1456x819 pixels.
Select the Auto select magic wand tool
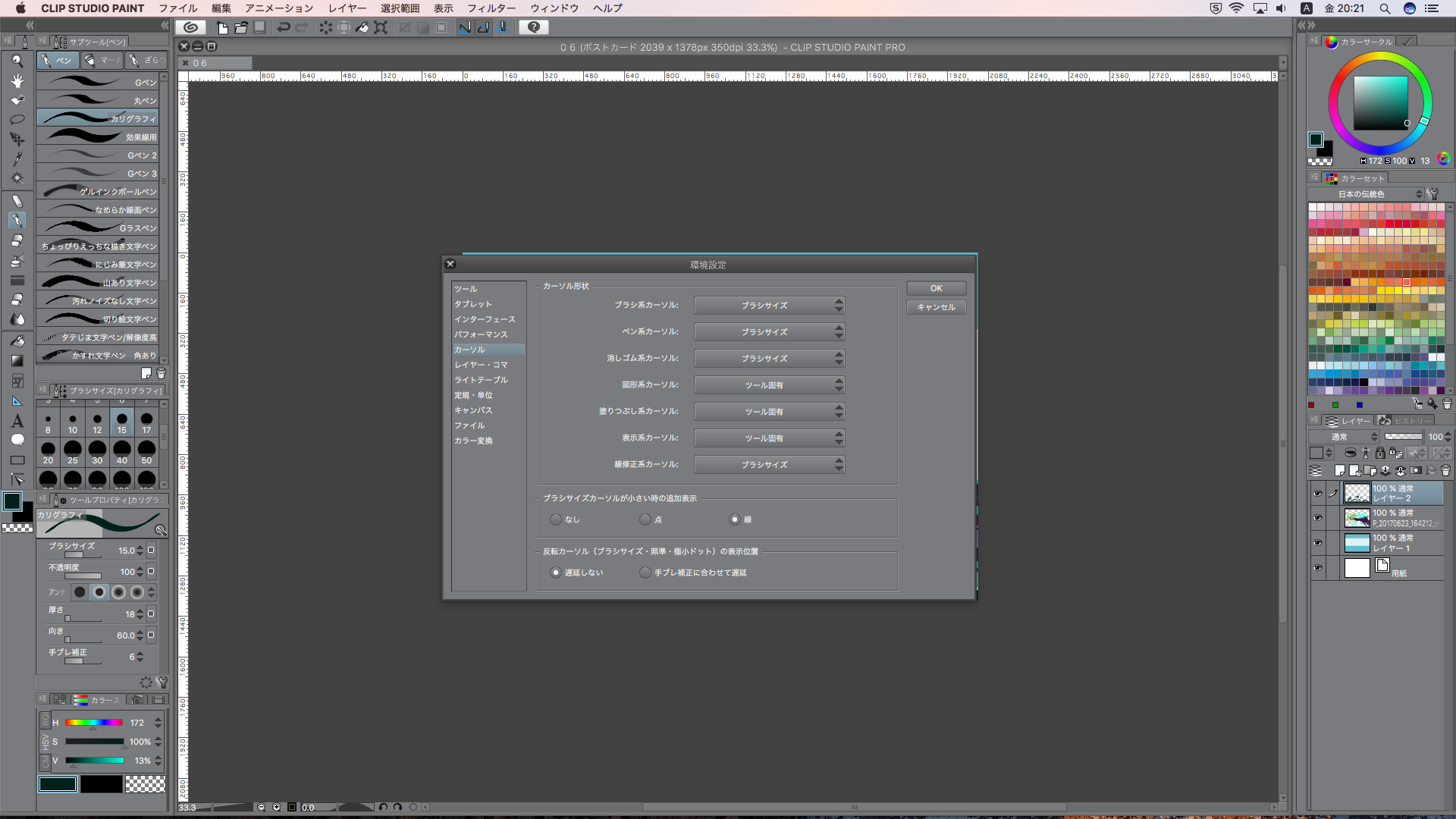coord(17,179)
